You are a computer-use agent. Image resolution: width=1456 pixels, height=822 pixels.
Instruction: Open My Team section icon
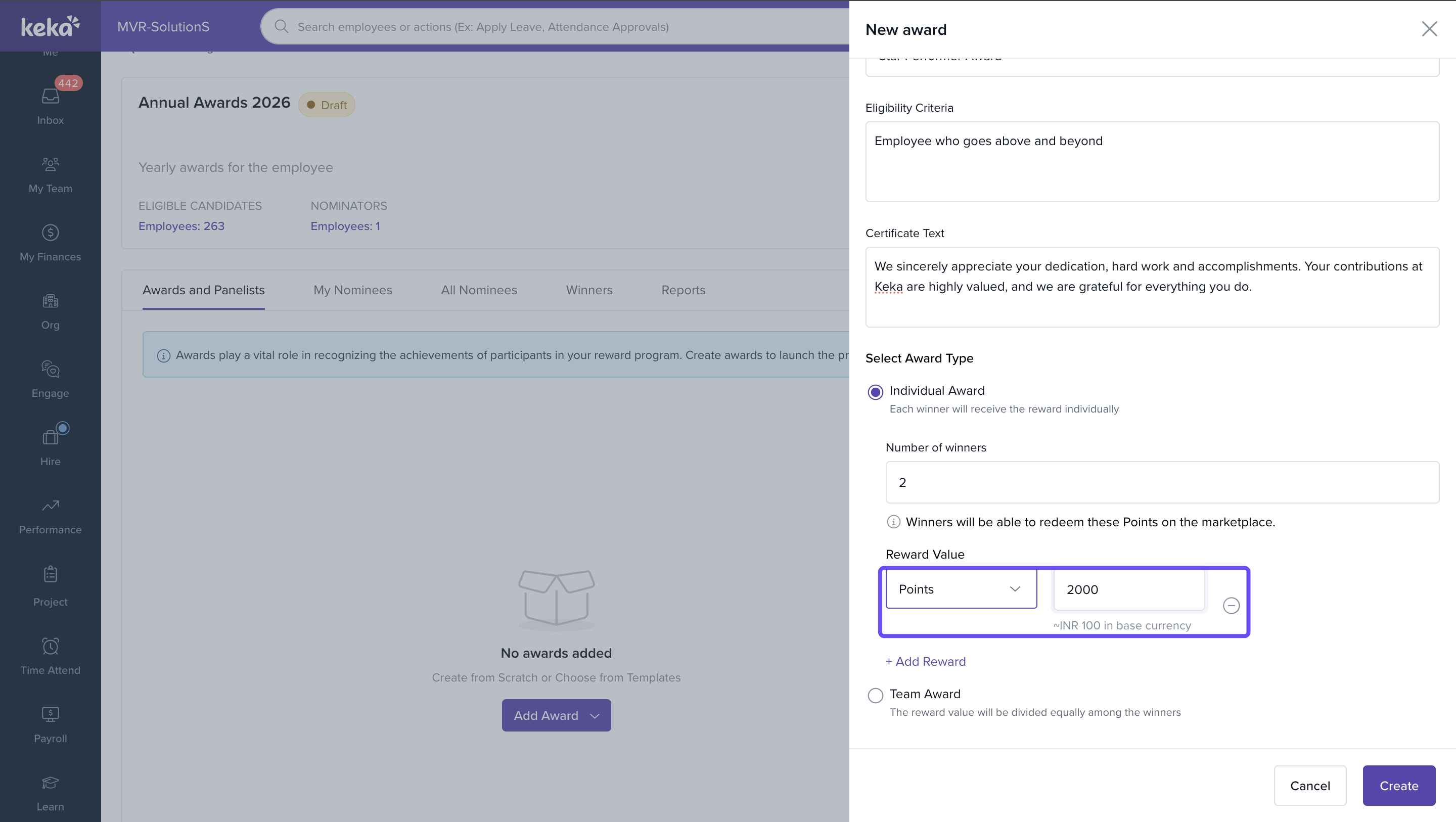pyautogui.click(x=51, y=164)
